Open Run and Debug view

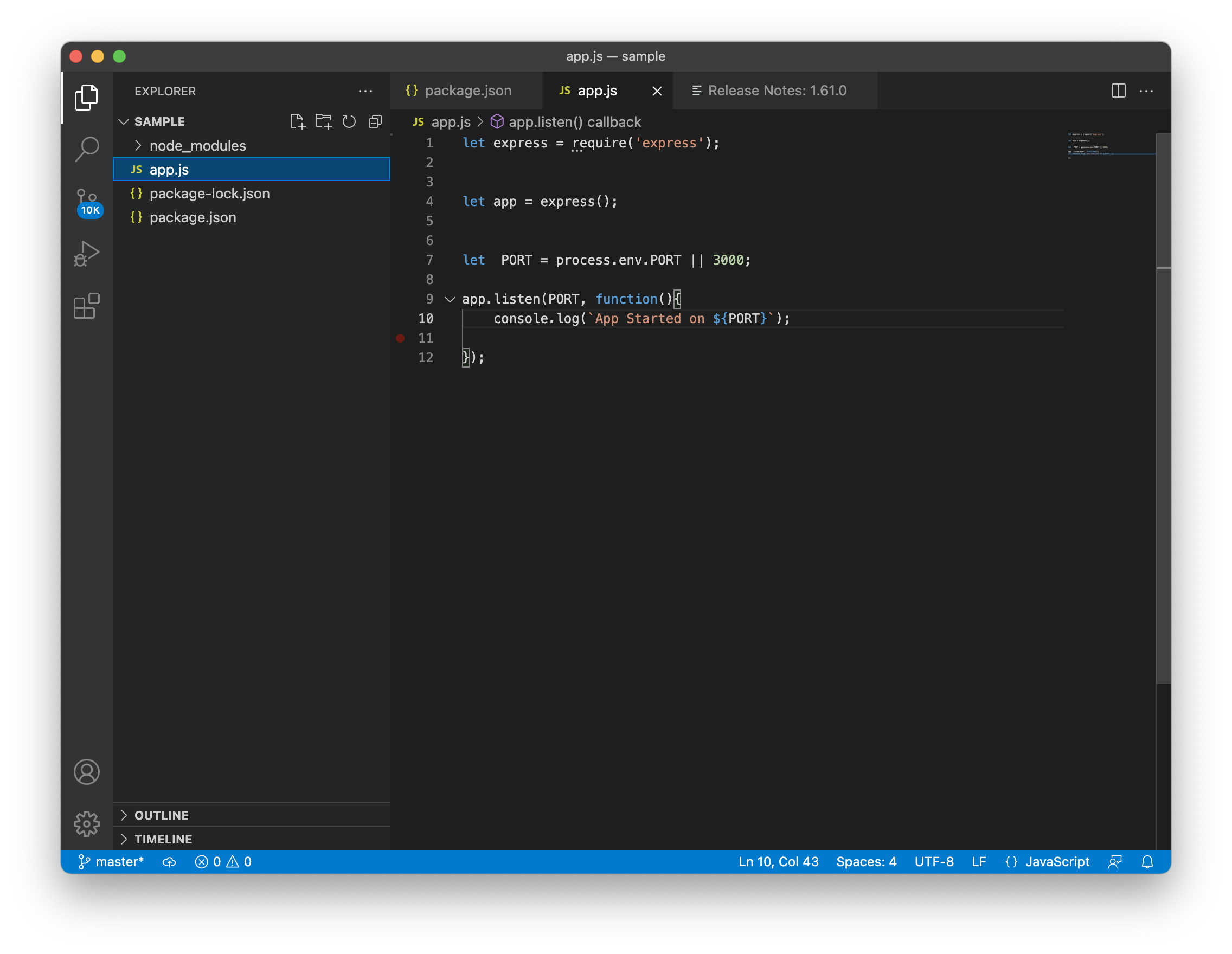click(87, 254)
